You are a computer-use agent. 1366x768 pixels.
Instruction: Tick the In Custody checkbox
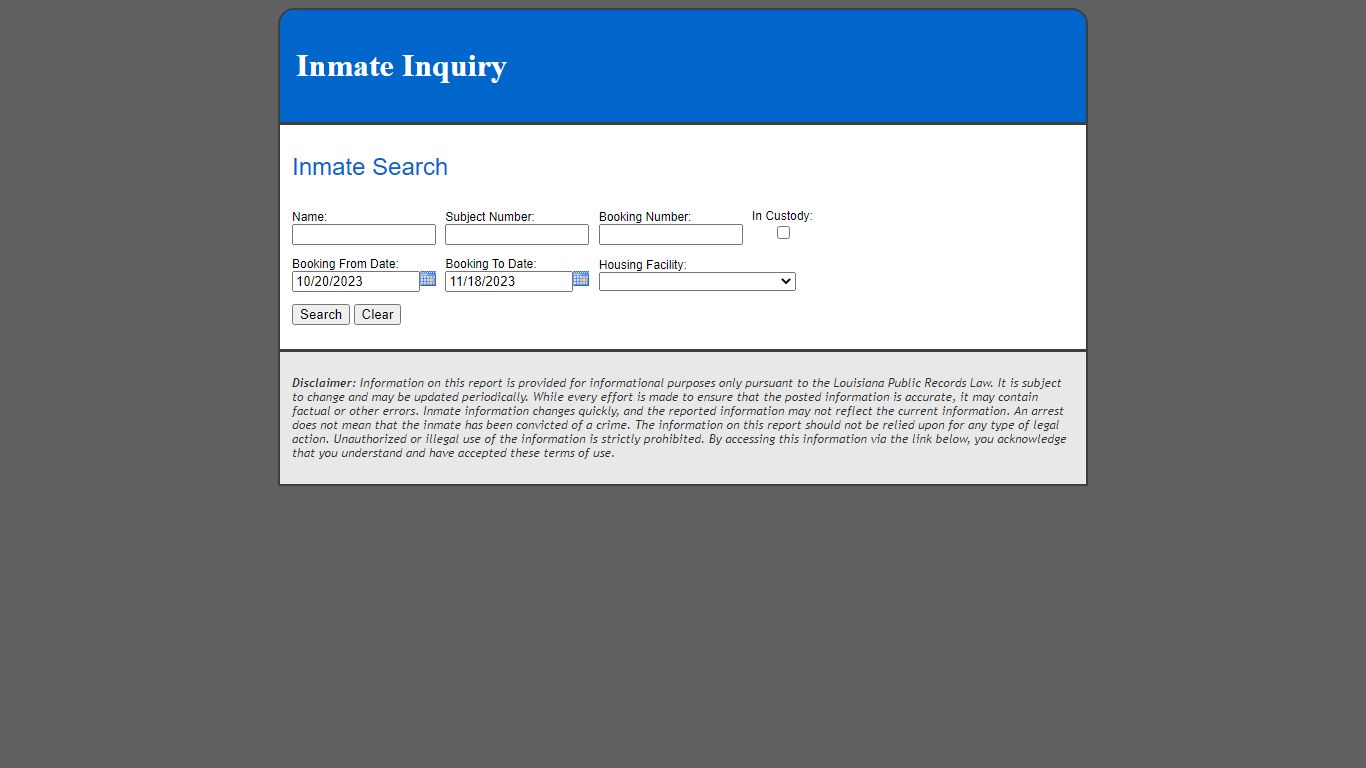point(783,232)
